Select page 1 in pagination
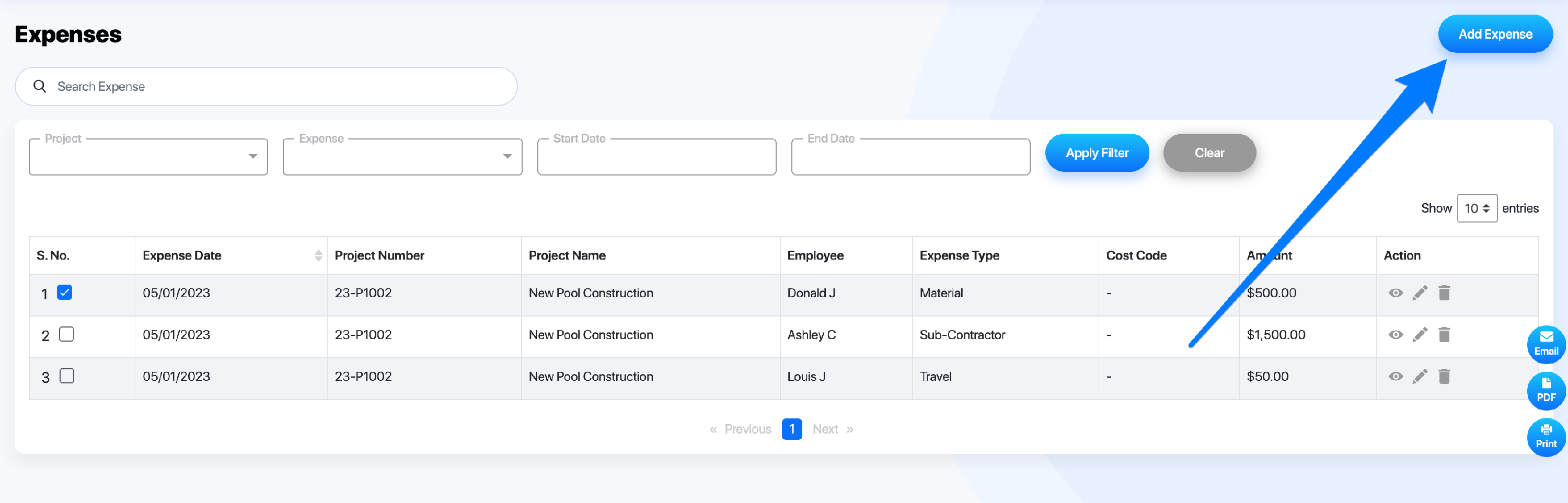 (791, 429)
